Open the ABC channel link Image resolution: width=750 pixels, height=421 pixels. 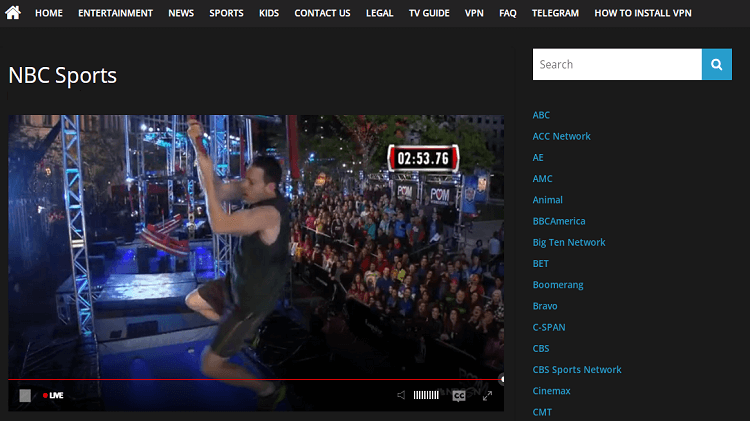(541, 115)
